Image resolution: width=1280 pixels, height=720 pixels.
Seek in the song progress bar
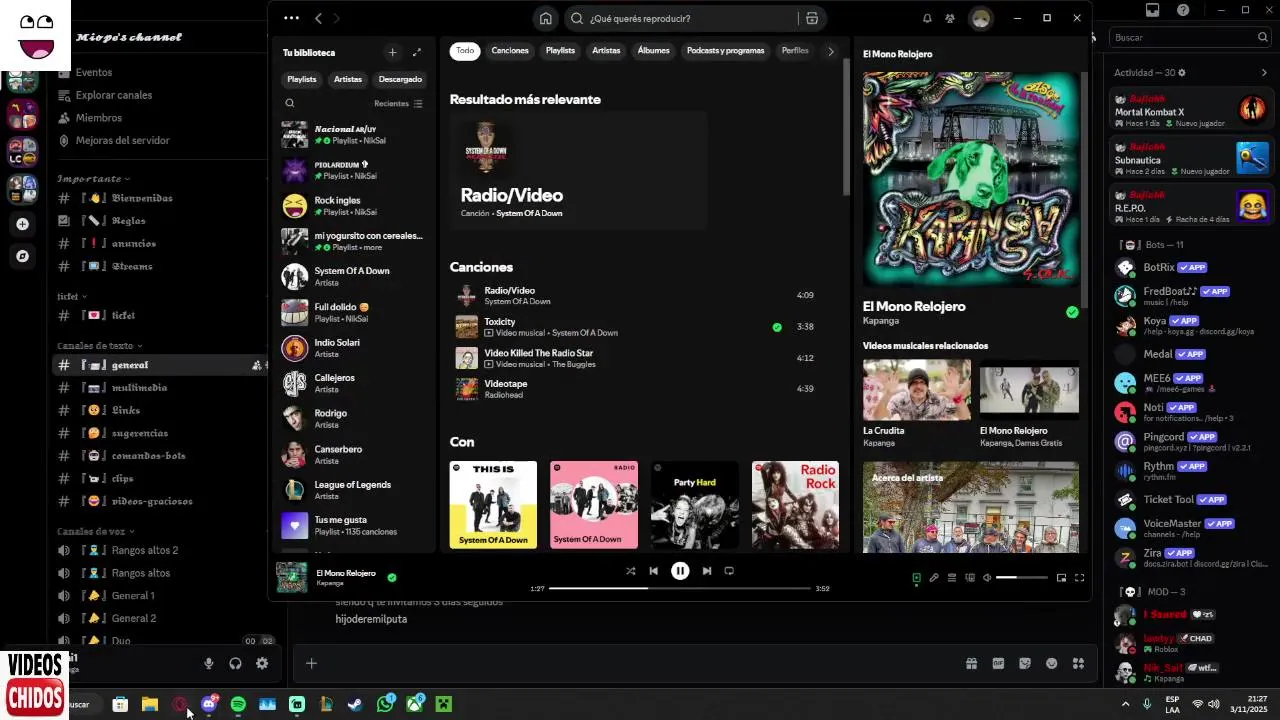point(680,588)
